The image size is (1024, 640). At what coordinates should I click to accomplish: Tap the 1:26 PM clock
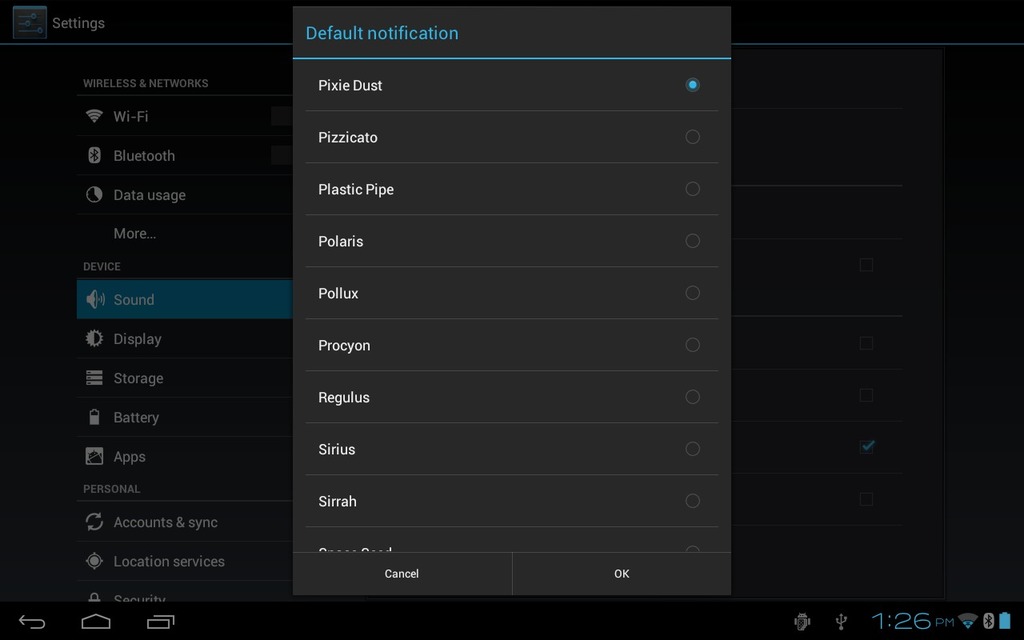coord(912,621)
